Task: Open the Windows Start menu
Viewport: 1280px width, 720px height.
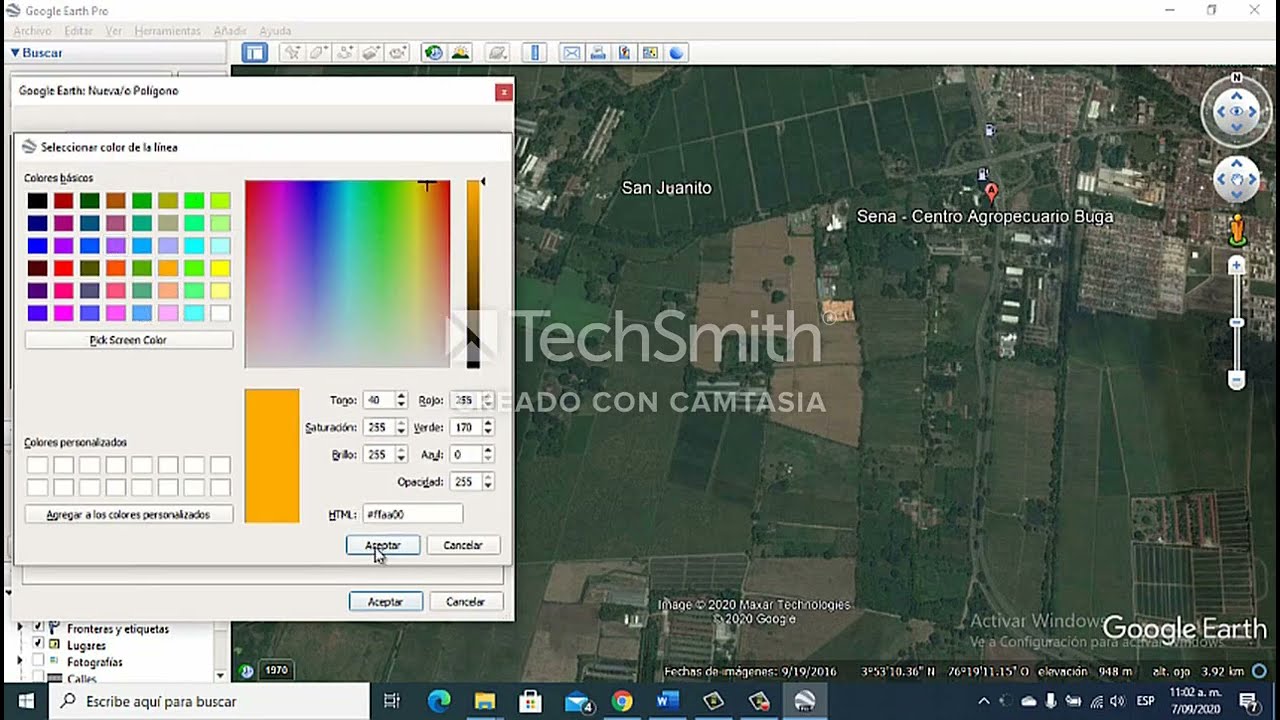Action: coord(25,701)
